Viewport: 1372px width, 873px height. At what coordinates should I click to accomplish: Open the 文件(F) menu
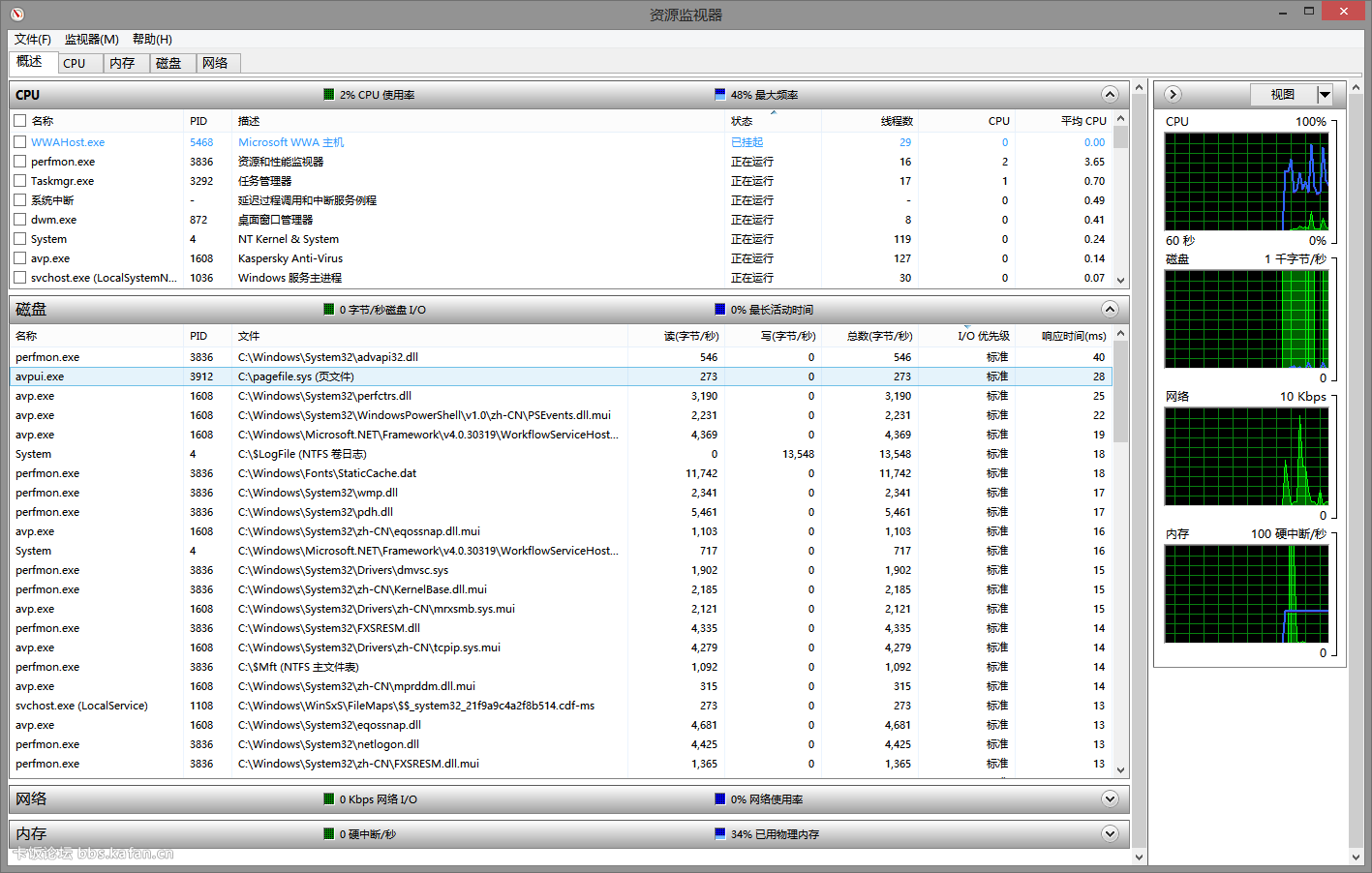point(33,40)
